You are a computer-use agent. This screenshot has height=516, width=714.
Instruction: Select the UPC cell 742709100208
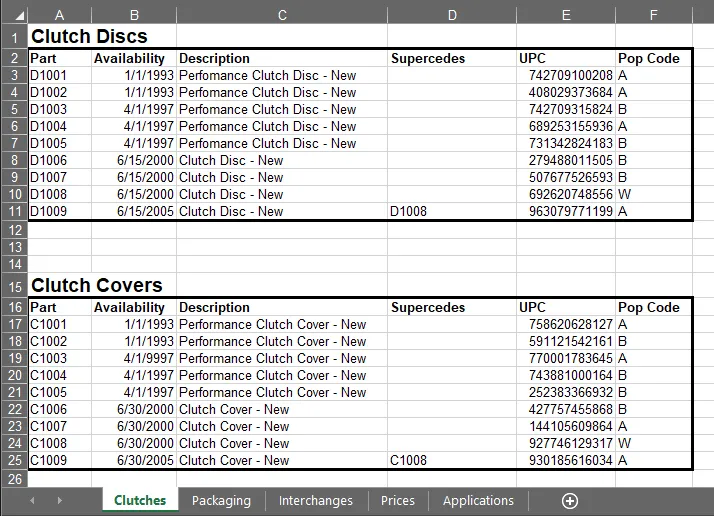point(566,75)
